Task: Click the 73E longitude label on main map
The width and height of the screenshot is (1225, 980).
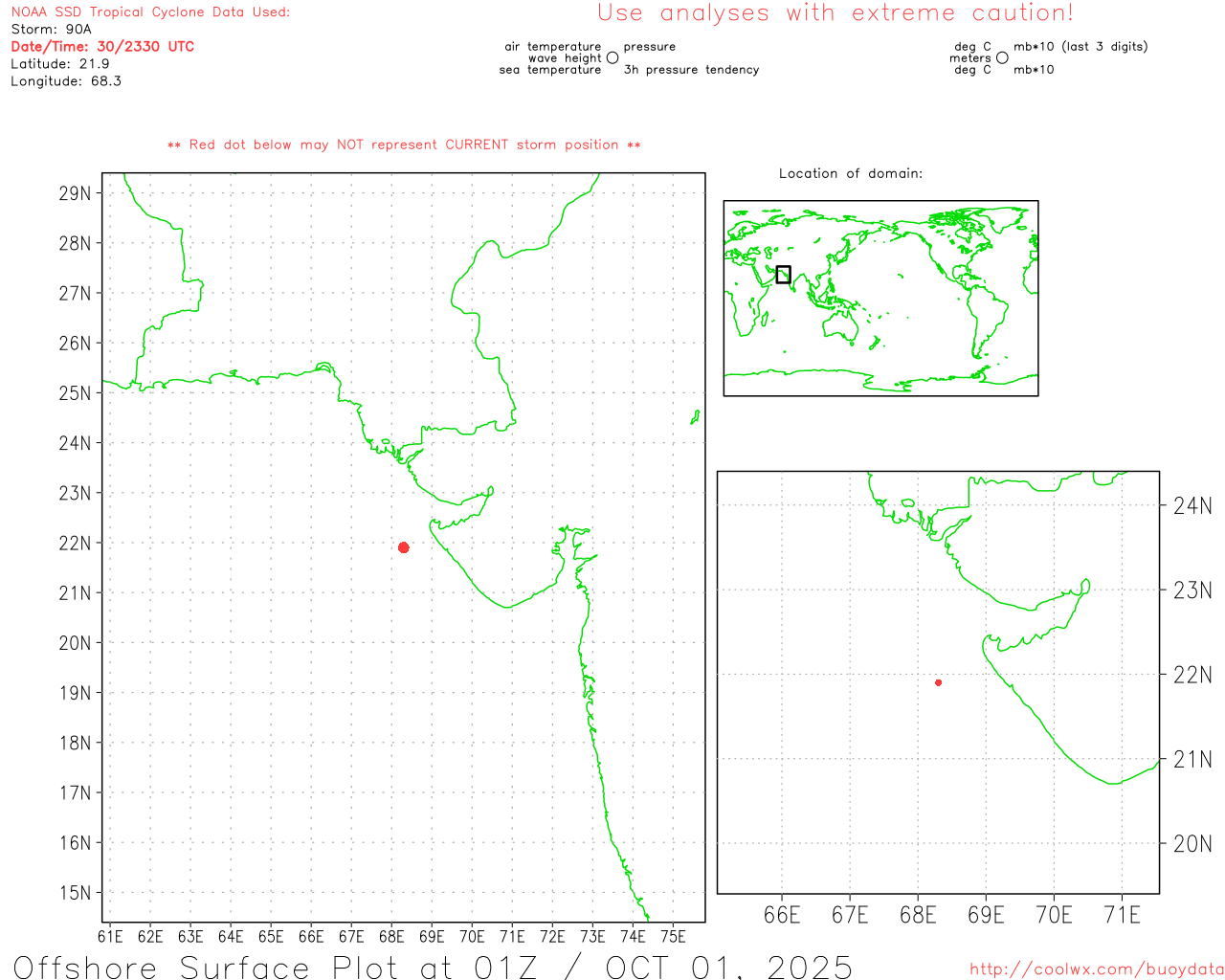Action: coord(592,937)
